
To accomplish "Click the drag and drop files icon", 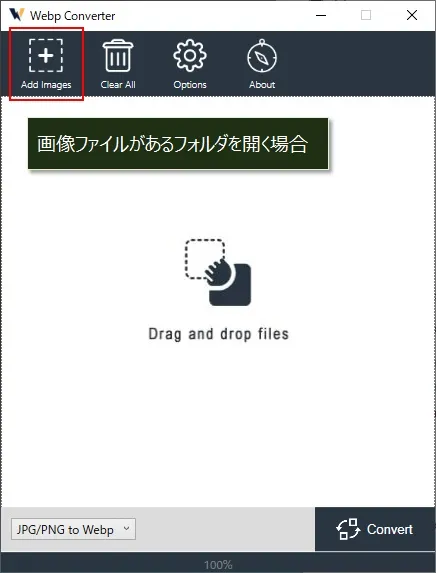I will point(218,272).
